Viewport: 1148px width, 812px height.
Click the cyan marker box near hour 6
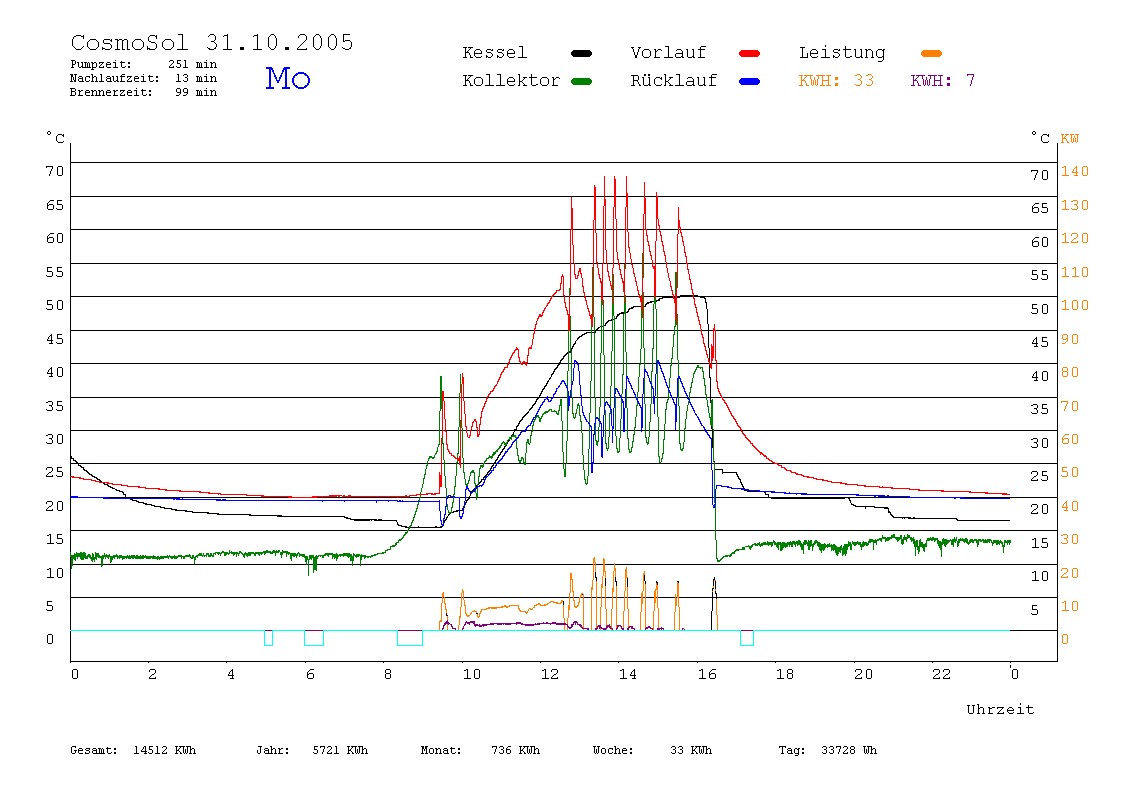point(314,638)
